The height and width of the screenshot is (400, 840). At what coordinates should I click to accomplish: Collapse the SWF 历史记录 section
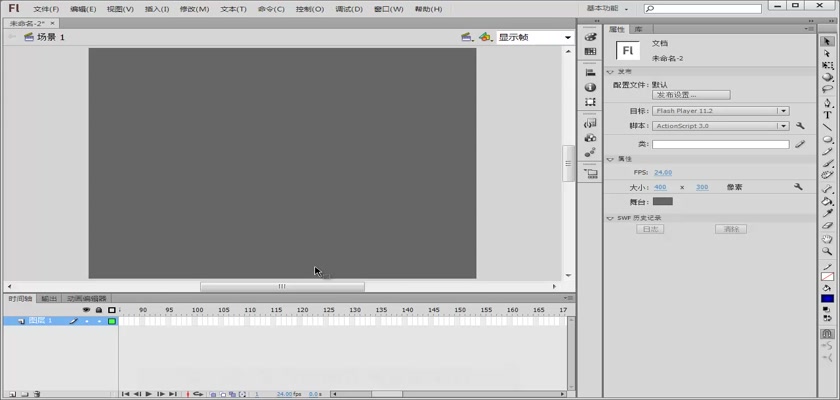[x=610, y=218]
